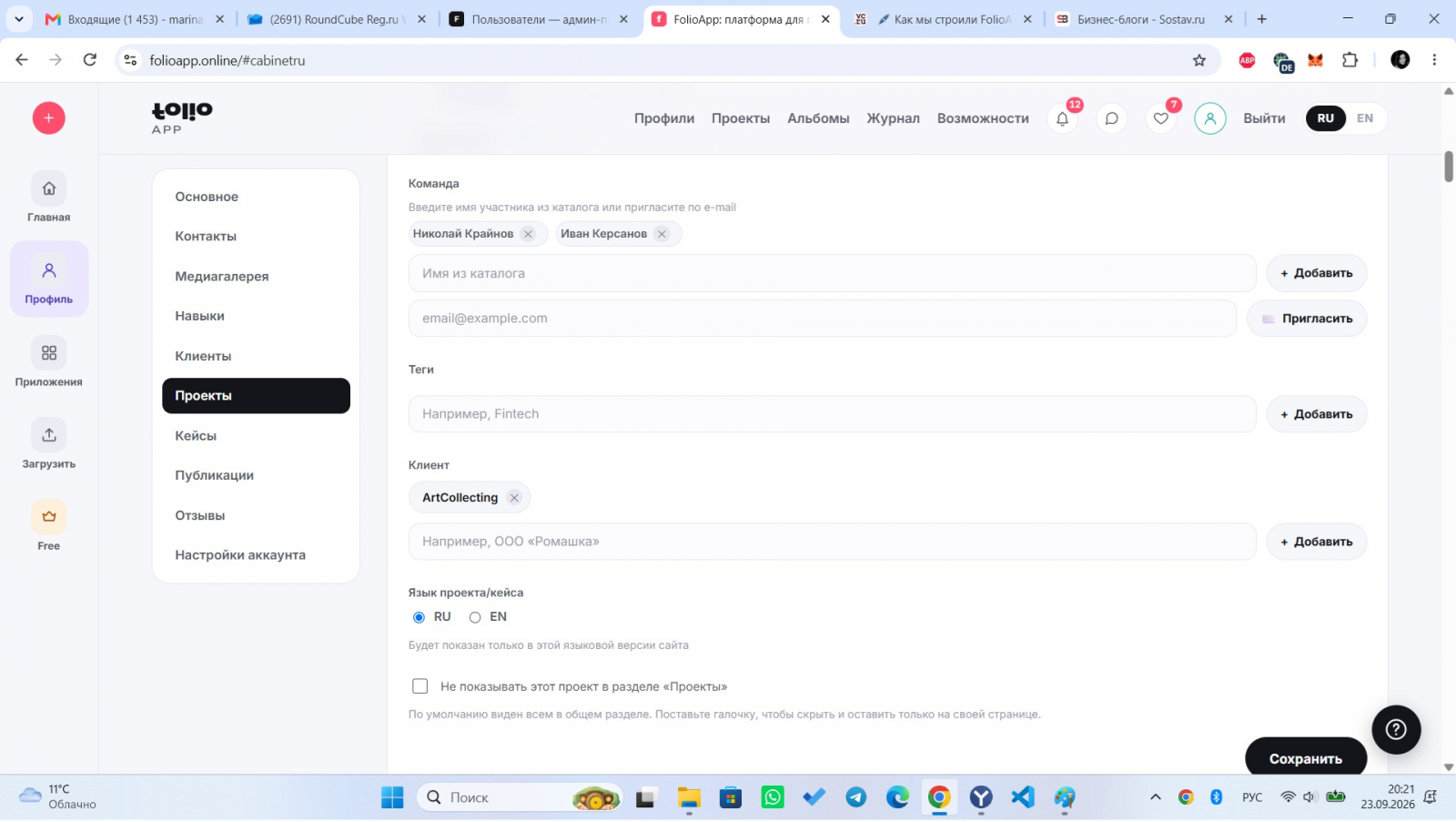
Task: Open WhatsApp from taskbar
Action: 773,797
